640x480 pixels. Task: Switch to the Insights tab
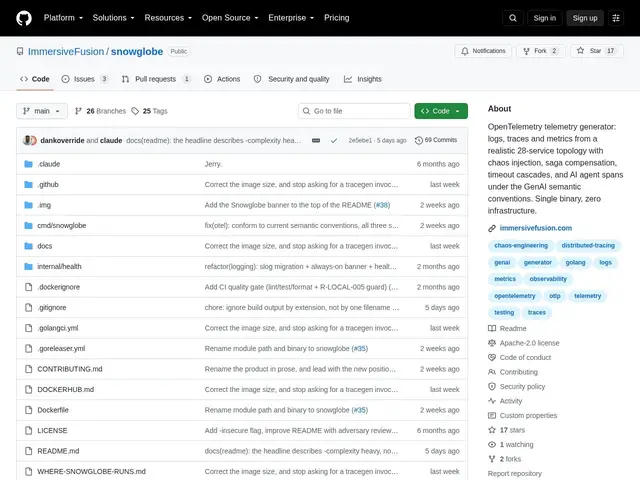click(x=363, y=79)
